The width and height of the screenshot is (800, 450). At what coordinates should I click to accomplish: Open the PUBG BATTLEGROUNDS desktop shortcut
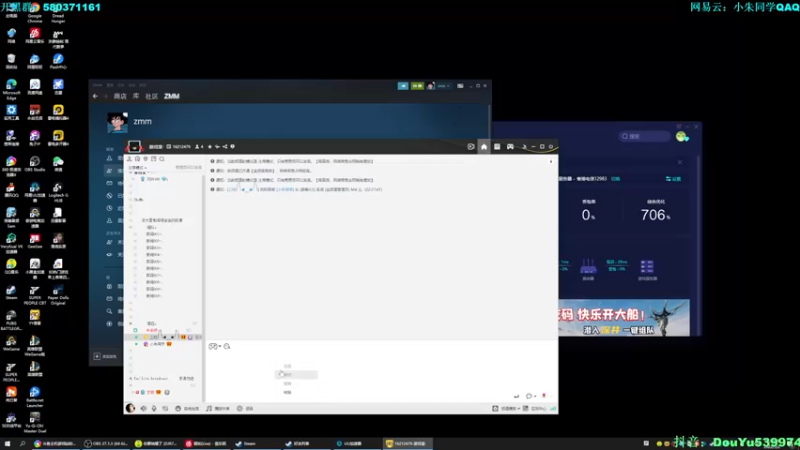click(11, 320)
